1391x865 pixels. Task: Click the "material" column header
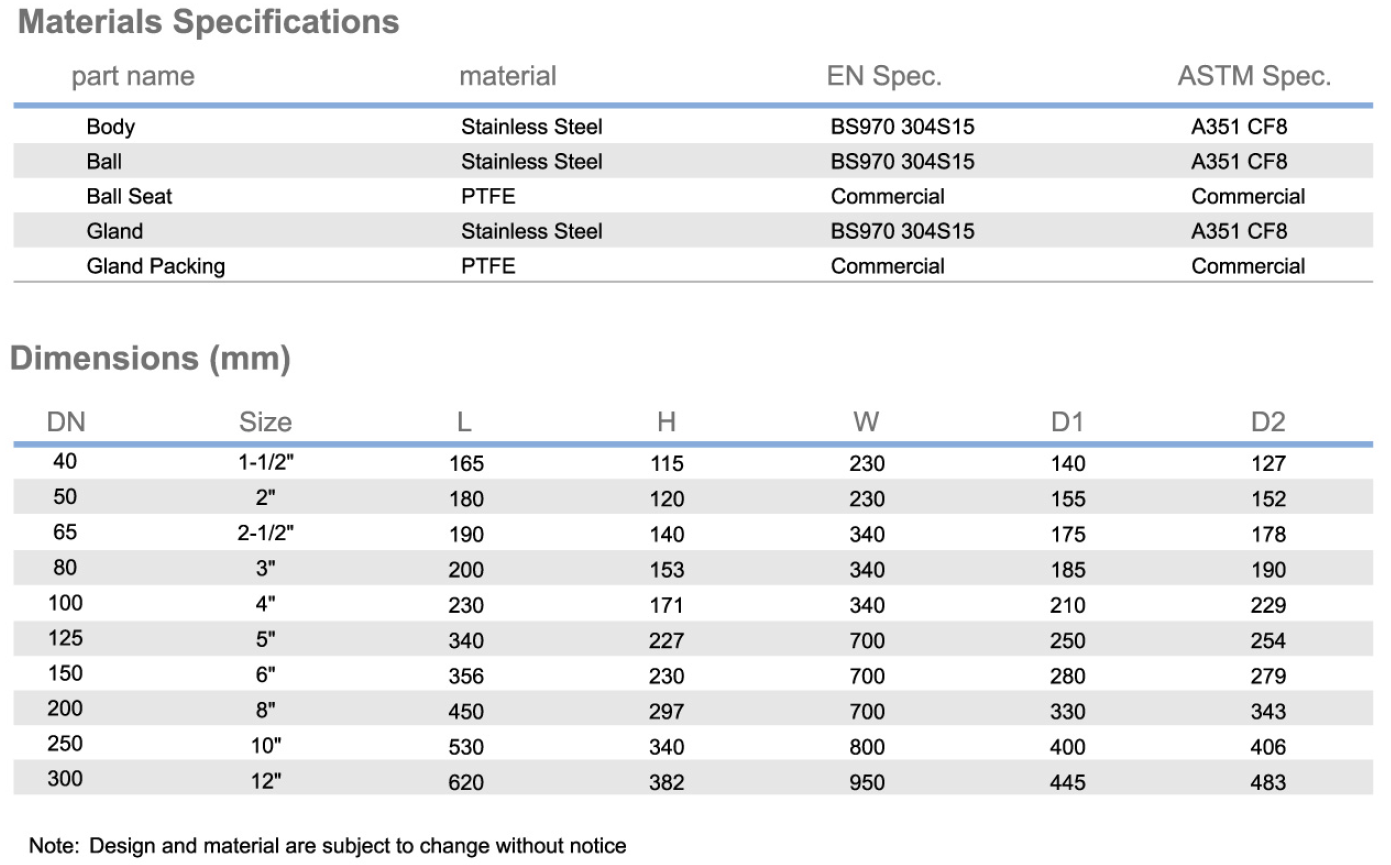tap(508, 77)
